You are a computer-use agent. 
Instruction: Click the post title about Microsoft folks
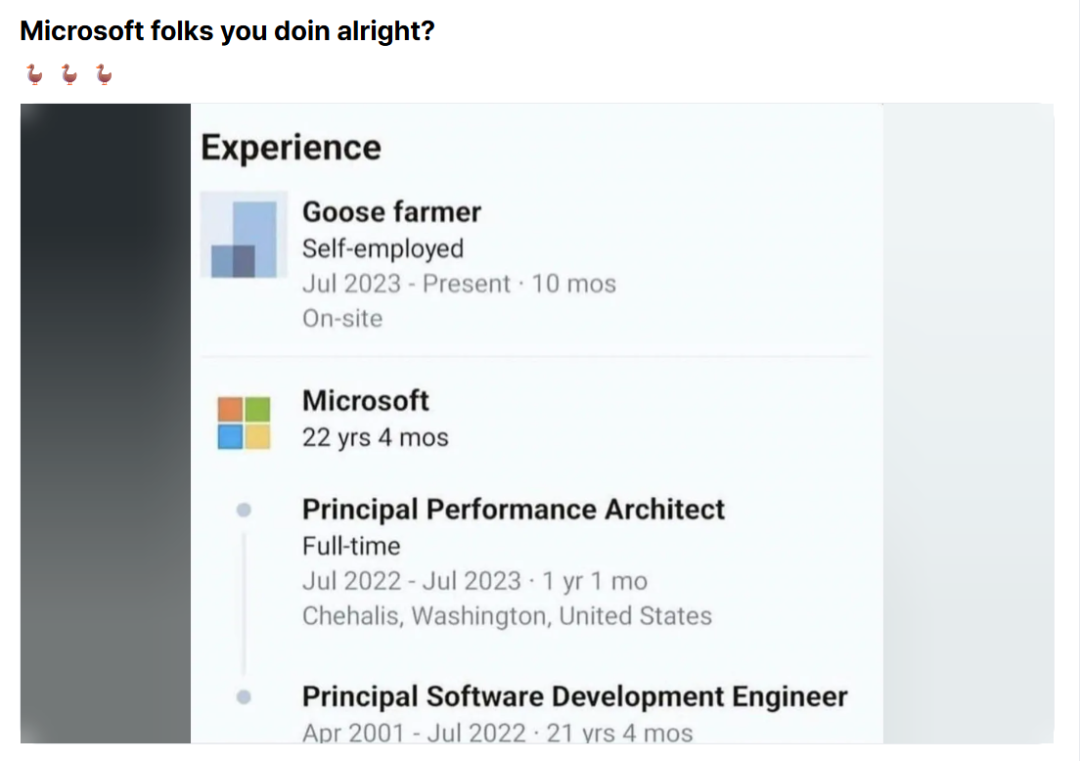click(x=227, y=31)
